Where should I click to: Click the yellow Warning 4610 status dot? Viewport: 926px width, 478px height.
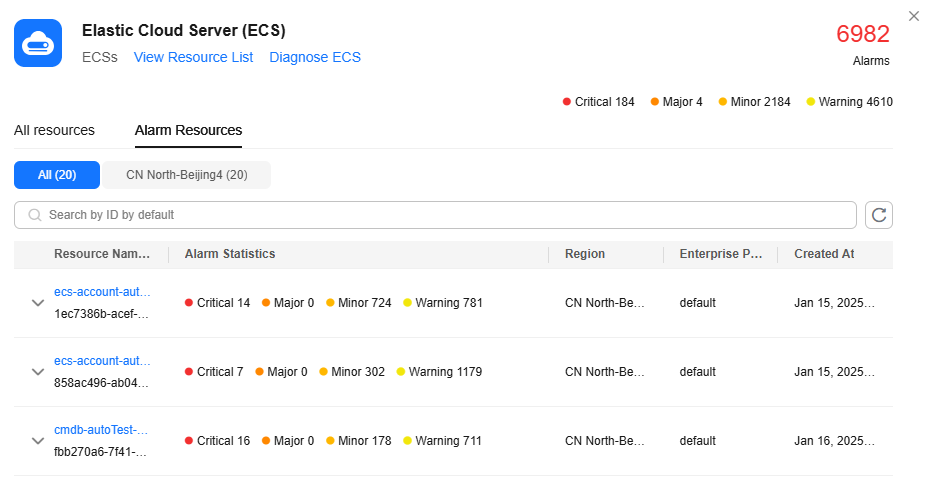point(810,102)
